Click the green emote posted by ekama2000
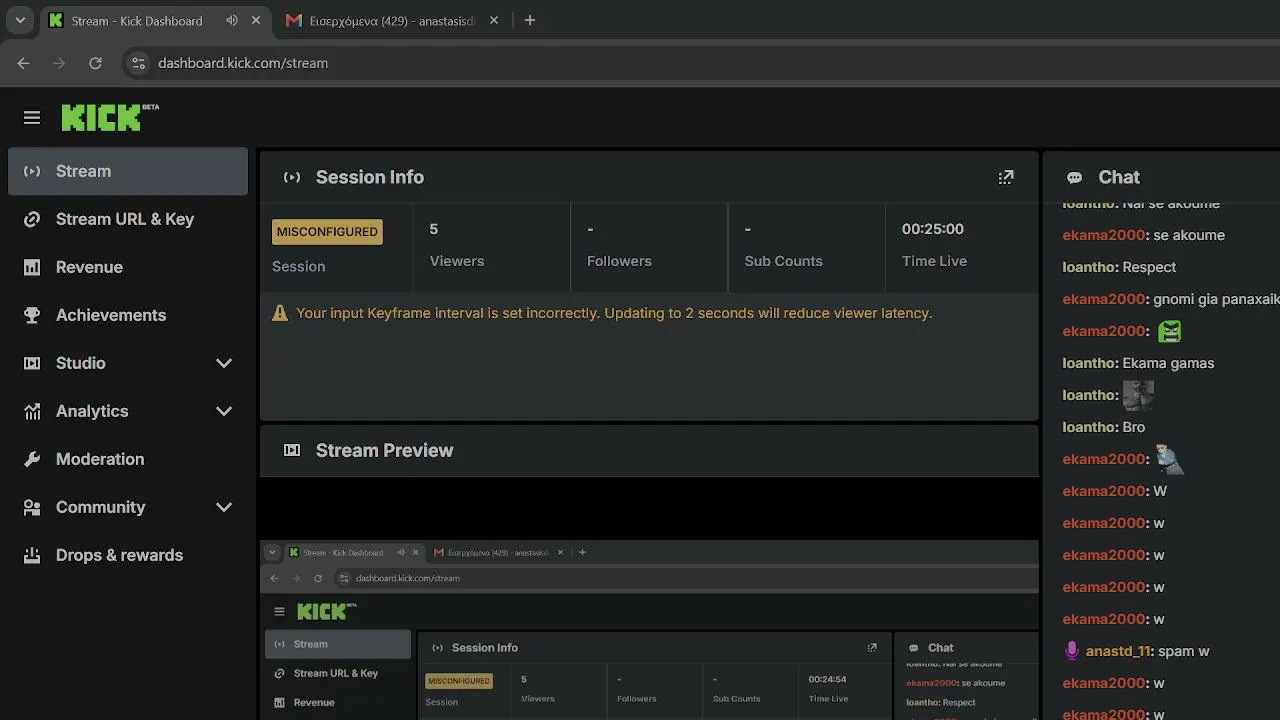 [x=1169, y=331]
